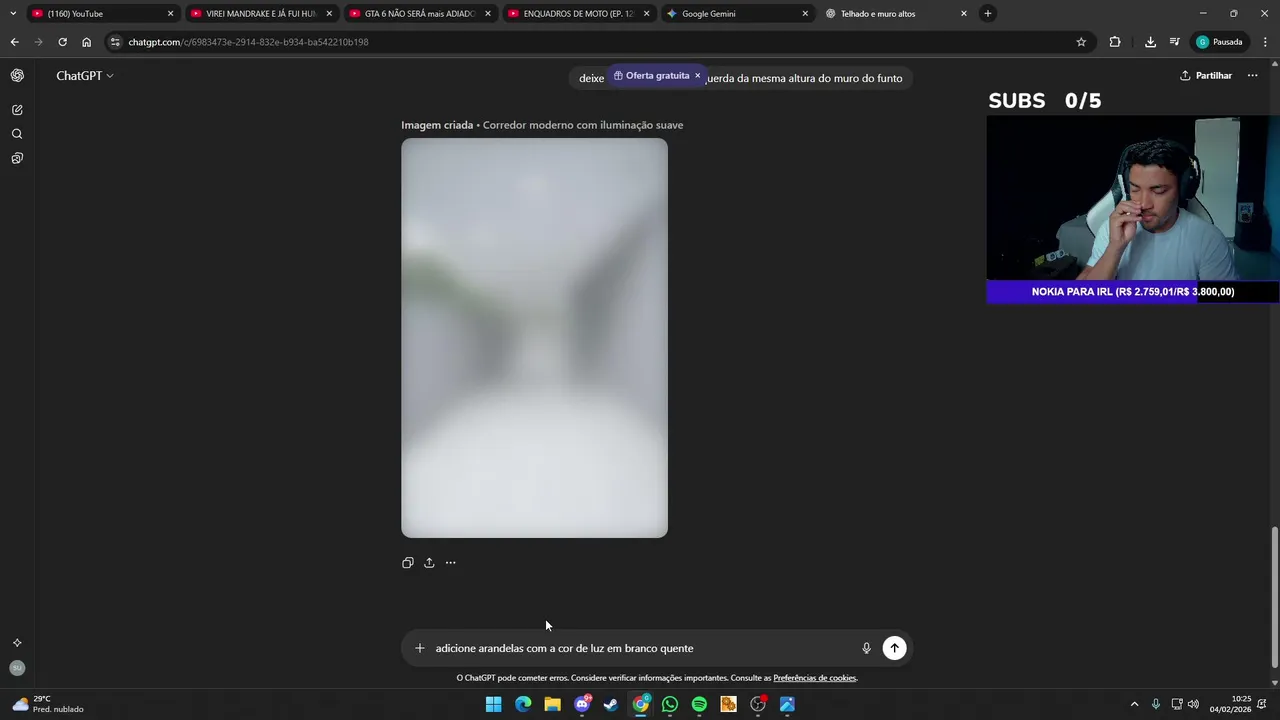Expand the ChatGPT model selector dropdown
Screen dimensions: 1280x720
point(85,76)
